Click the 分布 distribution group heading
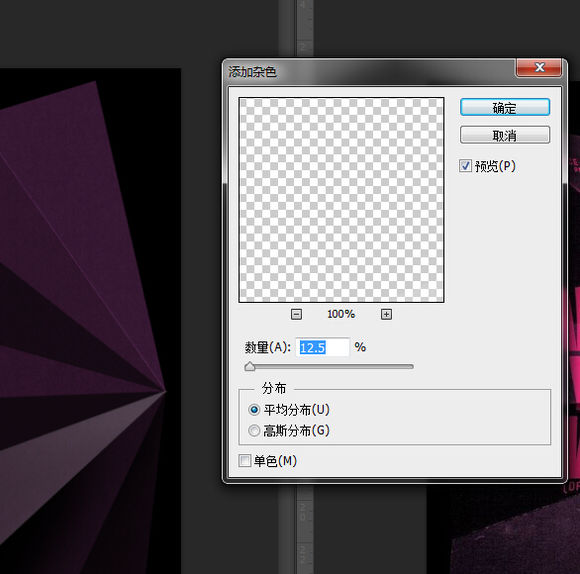This screenshot has height=574, width=580. (x=274, y=388)
